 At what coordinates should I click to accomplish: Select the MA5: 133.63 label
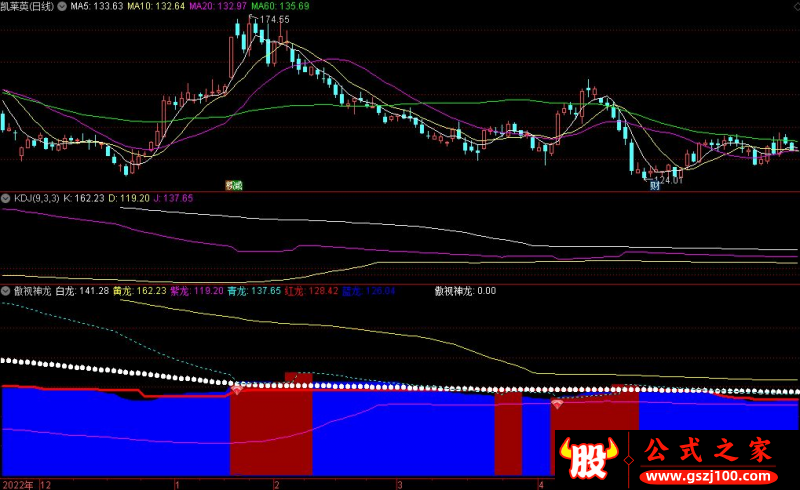point(96,6)
